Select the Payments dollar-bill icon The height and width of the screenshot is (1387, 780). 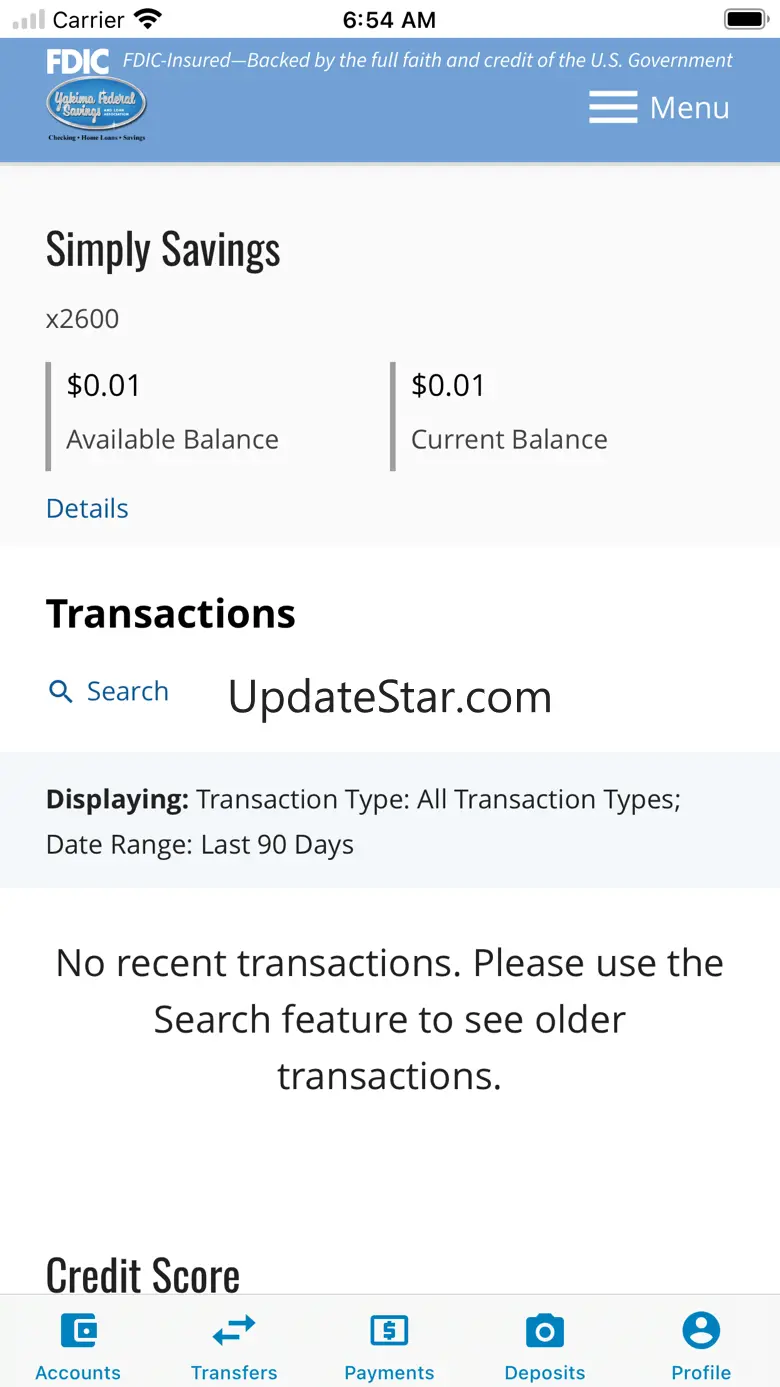389,1331
